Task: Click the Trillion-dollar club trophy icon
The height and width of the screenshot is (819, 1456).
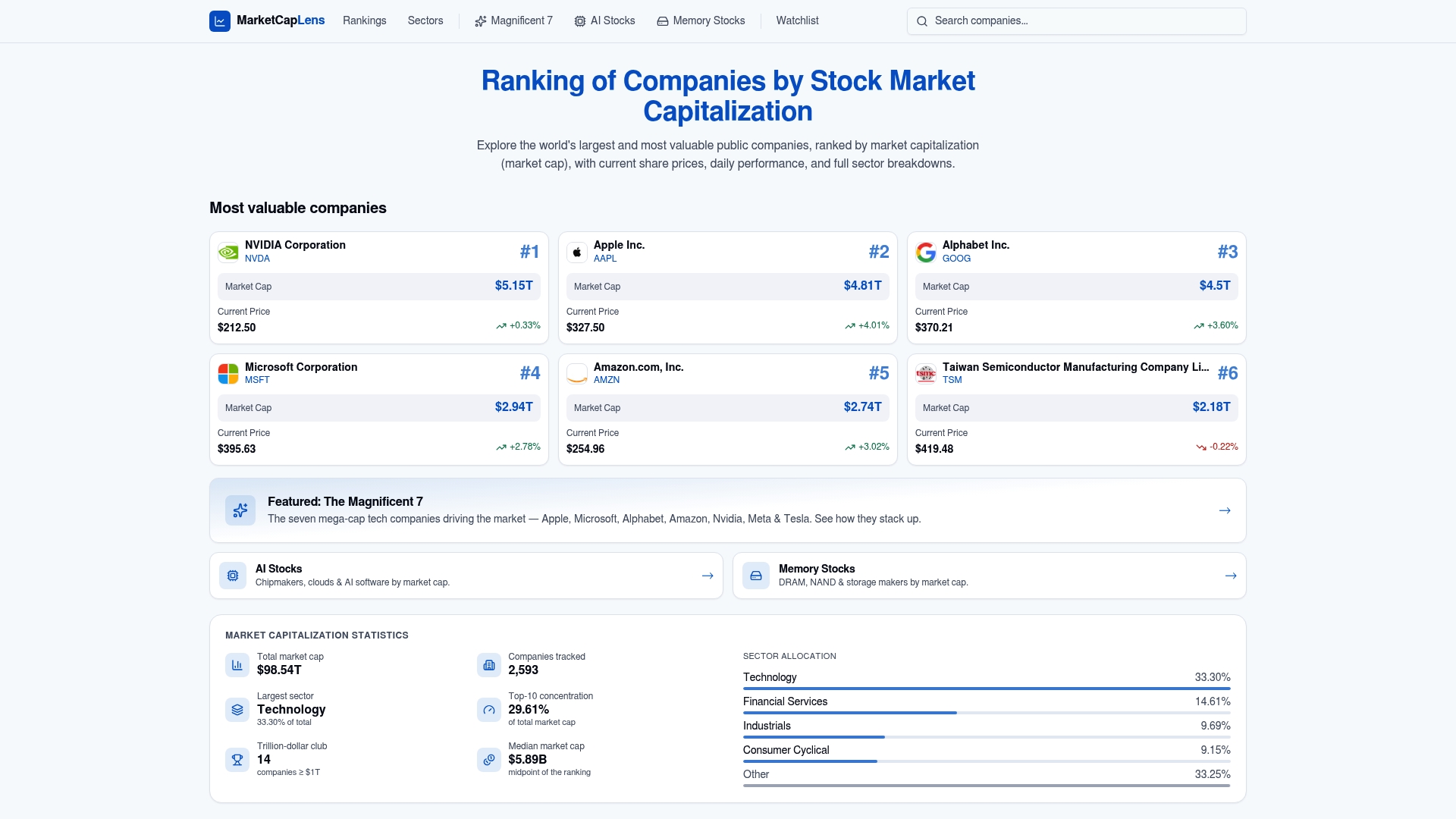Action: (237, 760)
